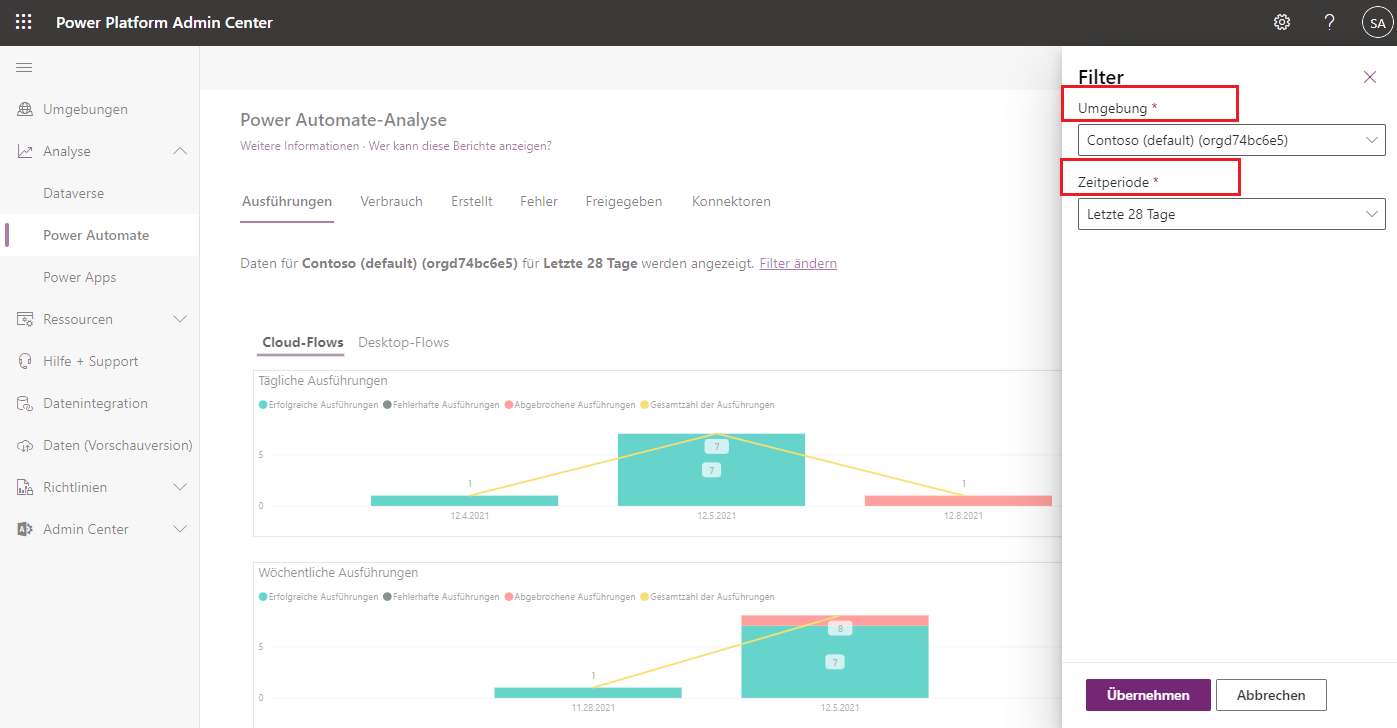Image resolution: width=1397 pixels, height=728 pixels.
Task: Switch to the Freigegeben tab
Action: [624, 201]
